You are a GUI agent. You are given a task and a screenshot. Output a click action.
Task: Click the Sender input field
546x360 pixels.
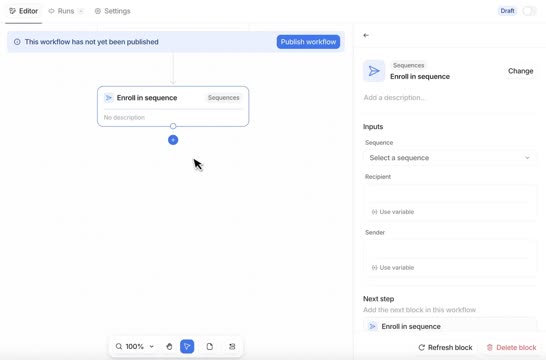(x=449, y=250)
